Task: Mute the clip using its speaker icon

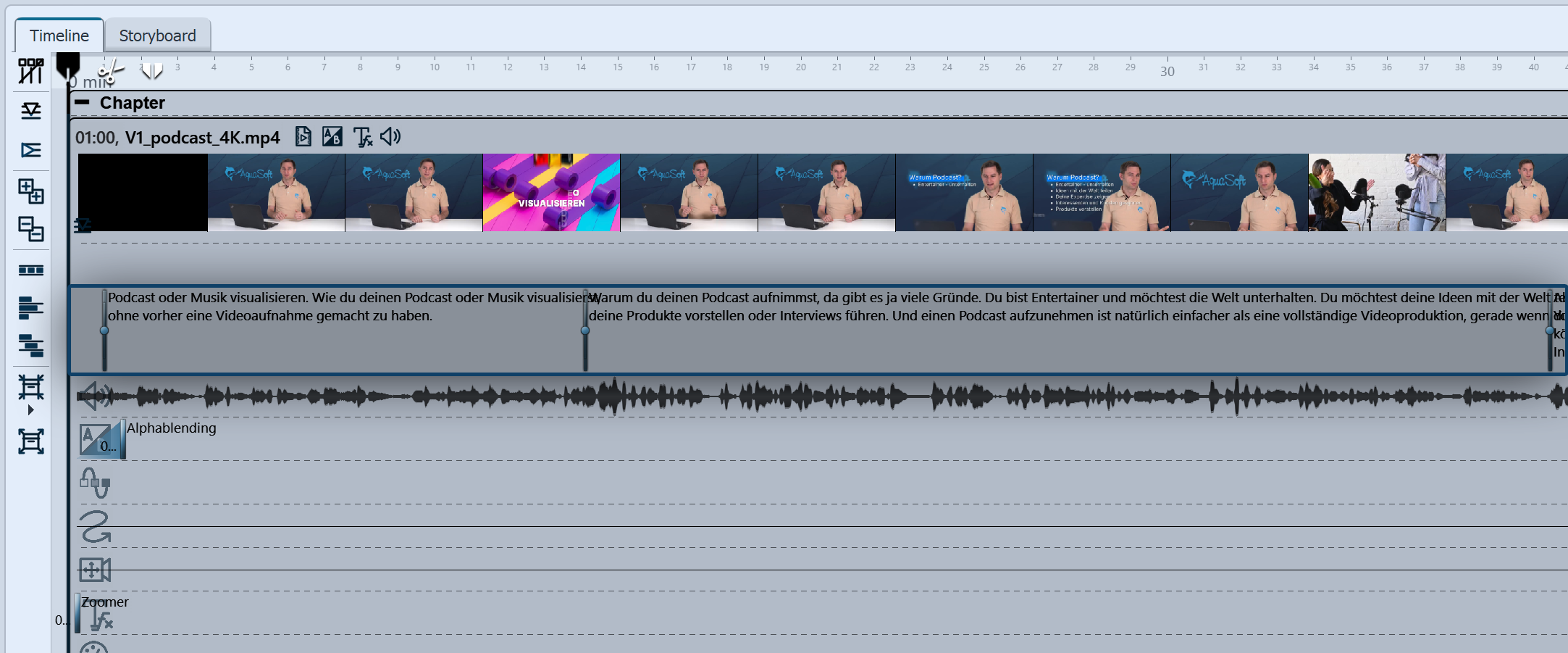Action: (391, 136)
